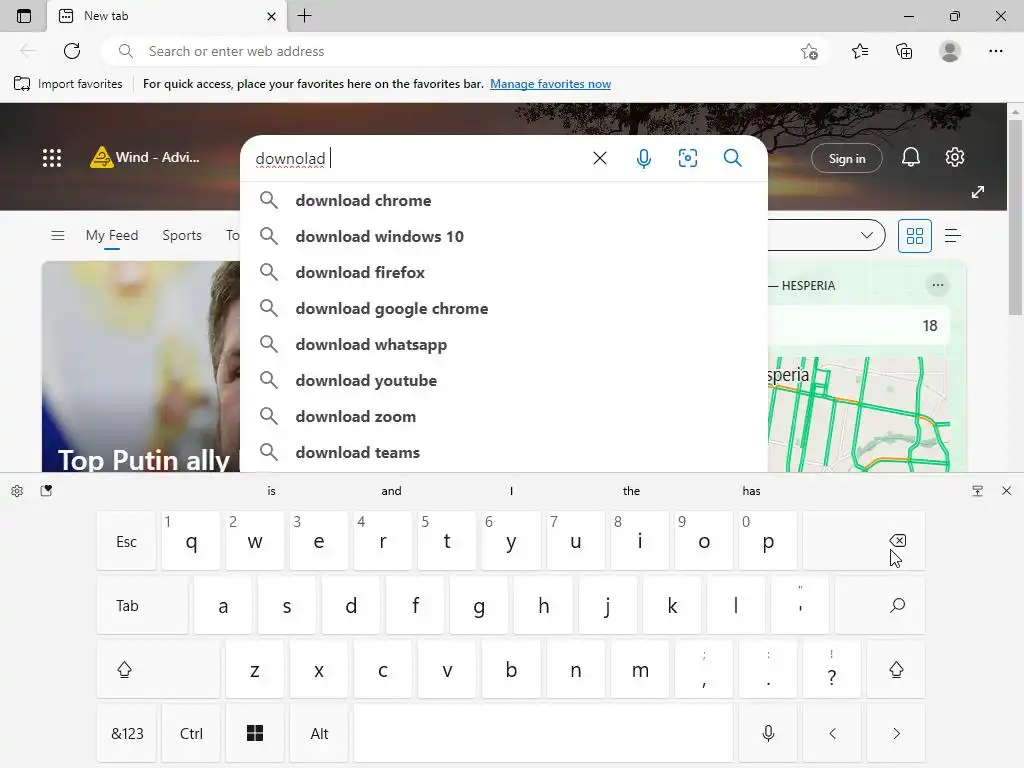Open a new tab with plus button

pos(304,16)
